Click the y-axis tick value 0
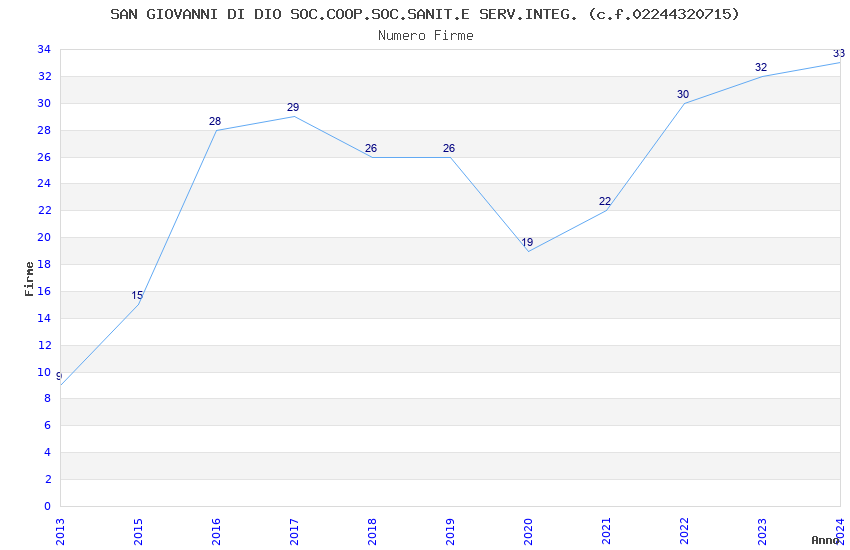850x550 pixels. (x=48, y=506)
